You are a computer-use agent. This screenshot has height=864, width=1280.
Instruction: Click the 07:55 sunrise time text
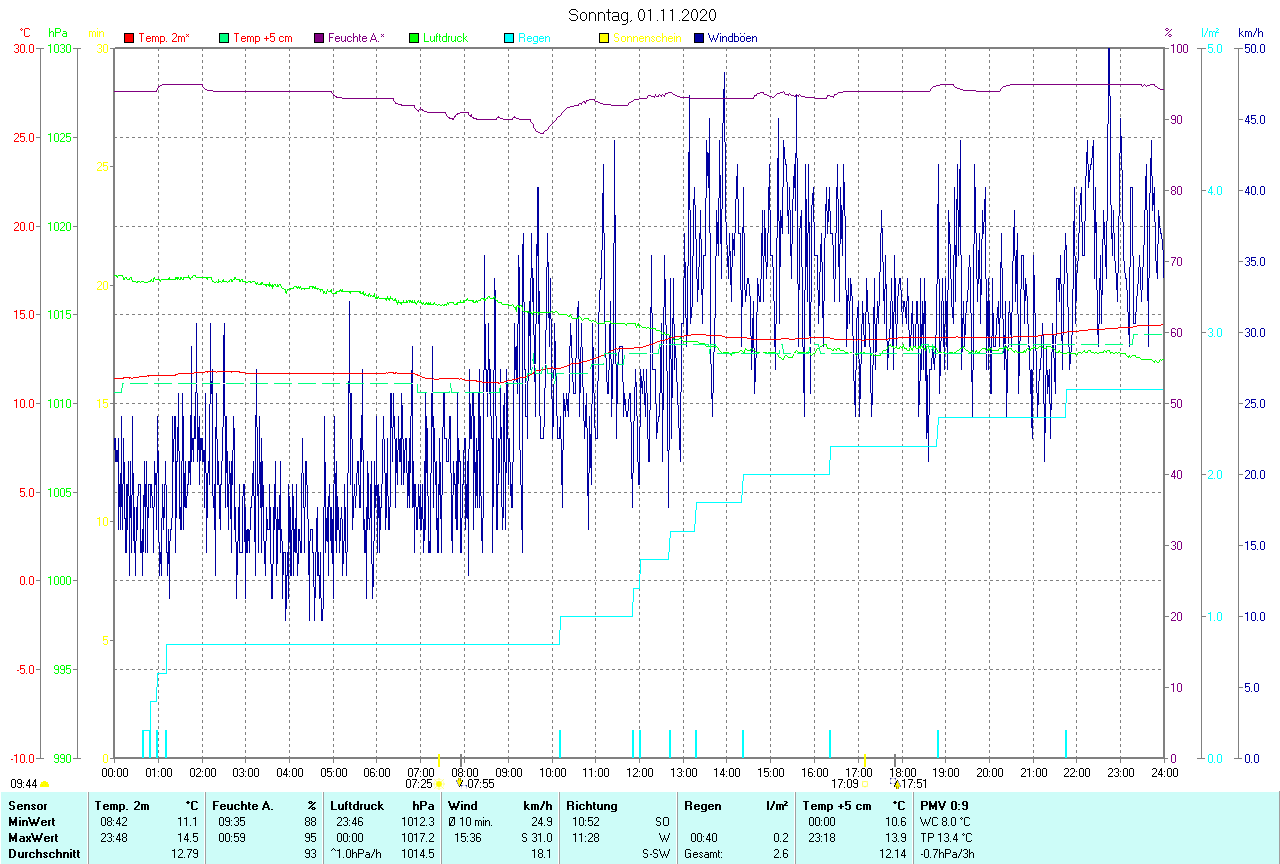tap(481, 784)
